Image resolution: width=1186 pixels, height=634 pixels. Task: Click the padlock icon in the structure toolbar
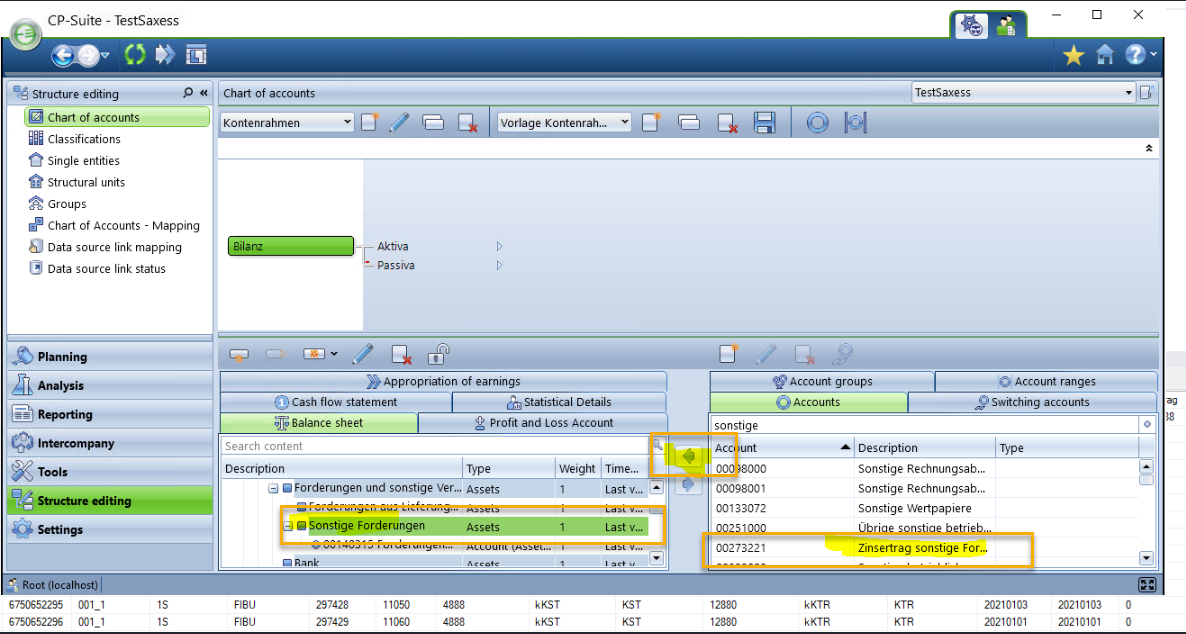coord(438,354)
